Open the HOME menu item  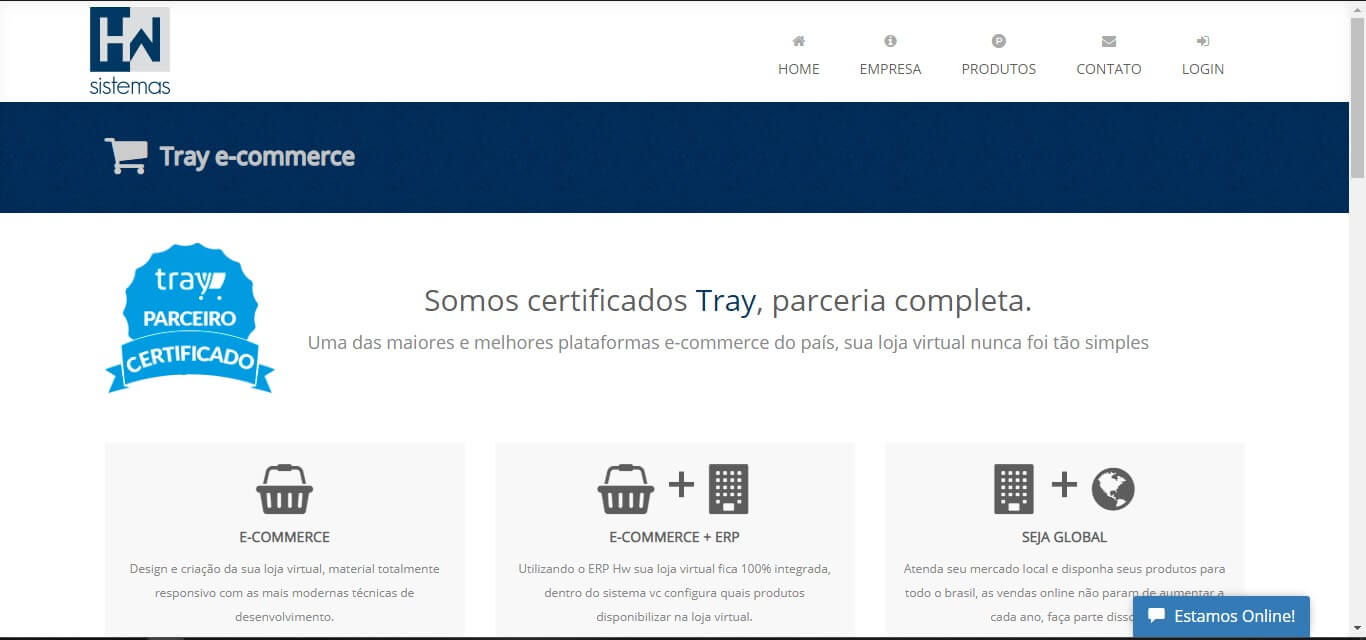coord(799,69)
